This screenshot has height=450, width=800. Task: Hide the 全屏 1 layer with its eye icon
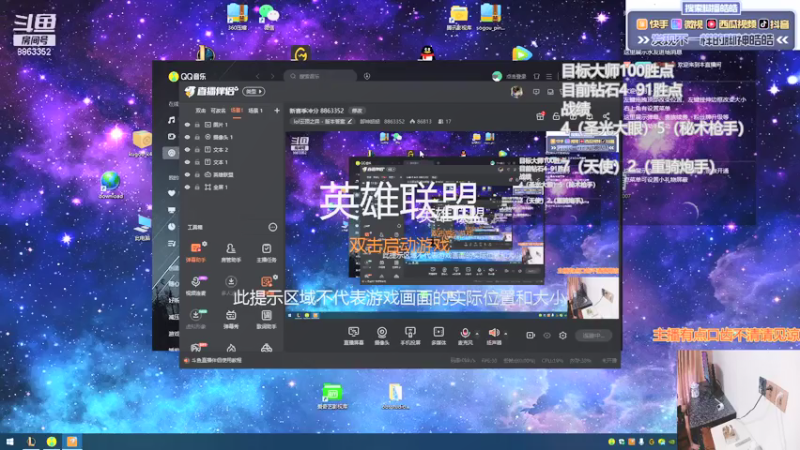(x=187, y=187)
